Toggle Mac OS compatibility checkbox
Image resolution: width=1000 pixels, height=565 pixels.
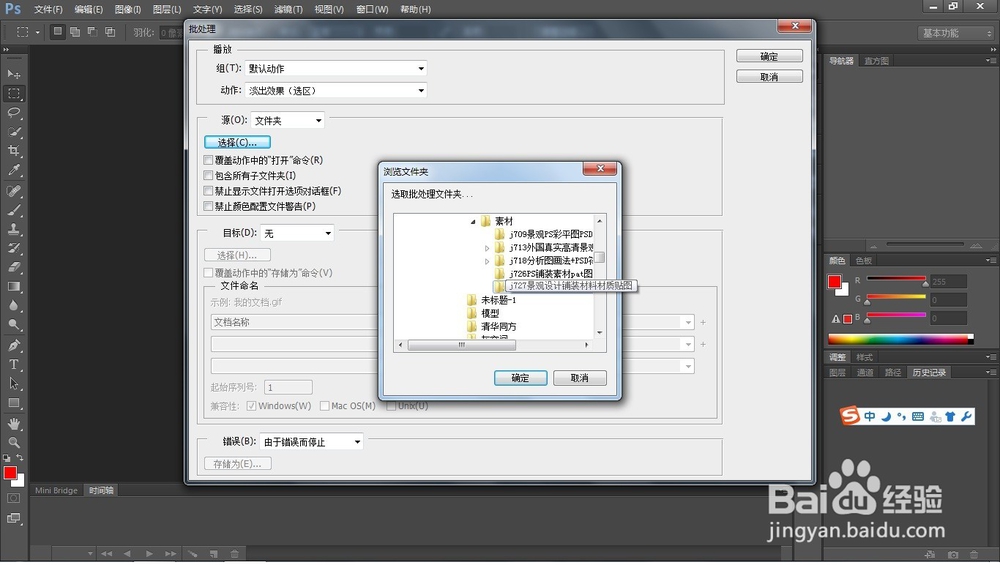click(x=325, y=406)
